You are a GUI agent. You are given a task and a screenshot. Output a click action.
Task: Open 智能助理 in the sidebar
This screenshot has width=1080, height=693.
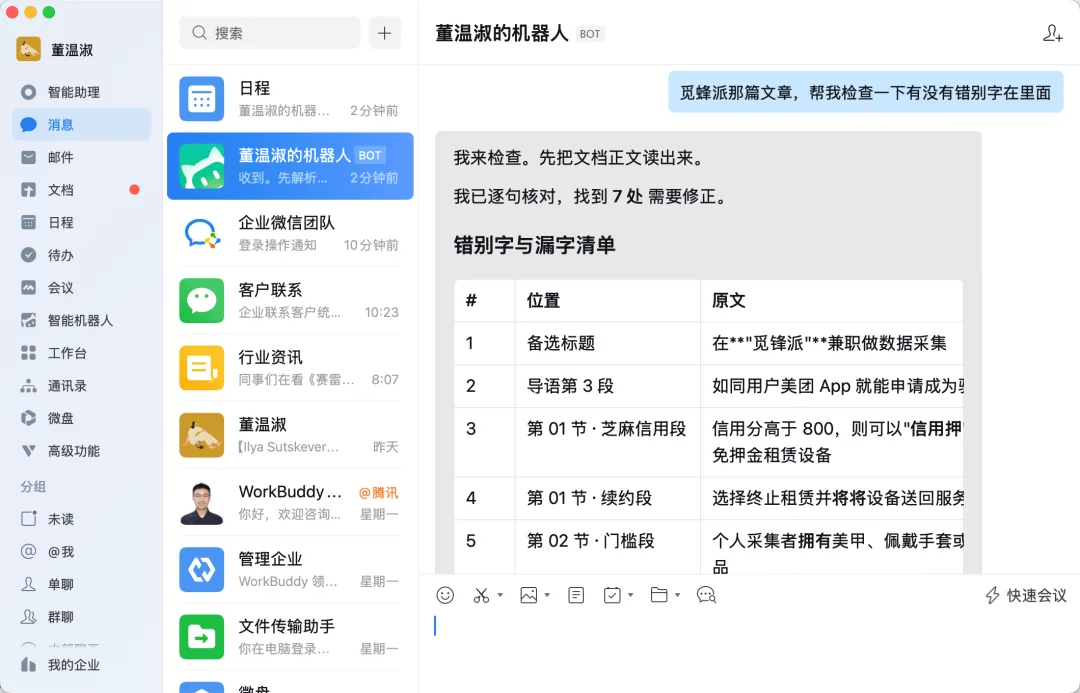(x=81, y=92)
